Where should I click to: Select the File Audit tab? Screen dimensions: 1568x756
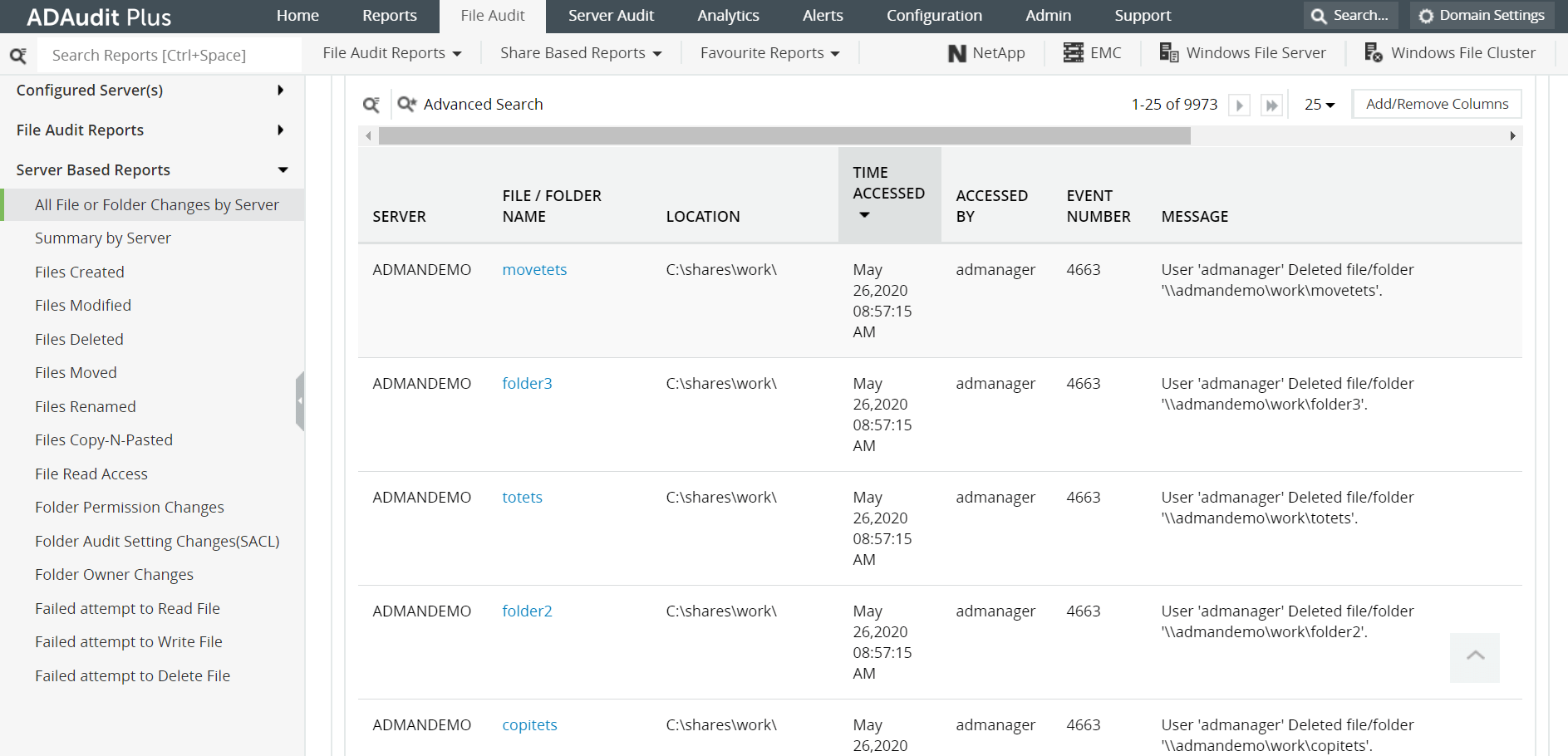pos(493,16)
